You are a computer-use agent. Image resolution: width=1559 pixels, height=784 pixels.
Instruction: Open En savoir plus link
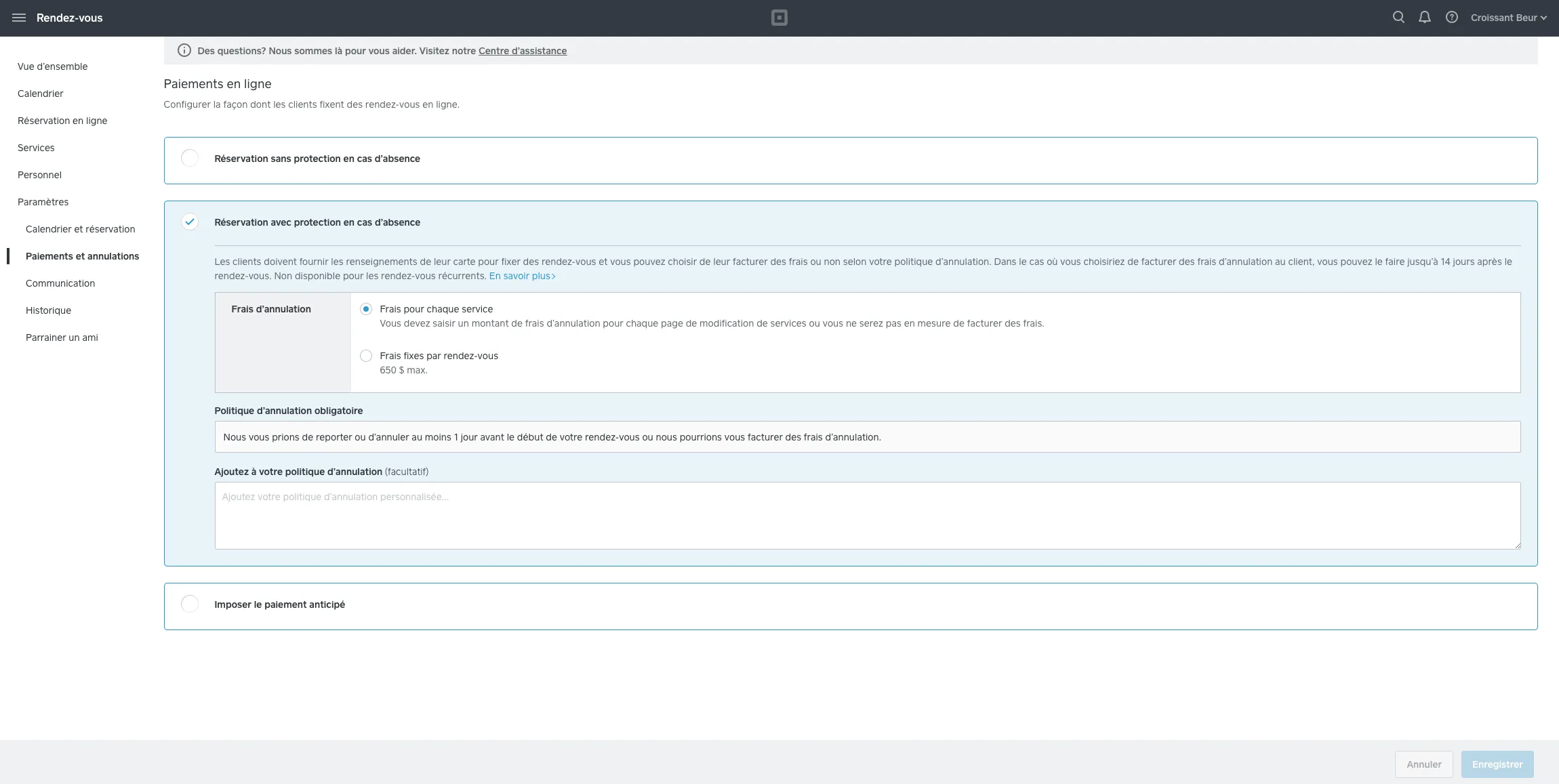pyautogui.click(x=522, y=276)
